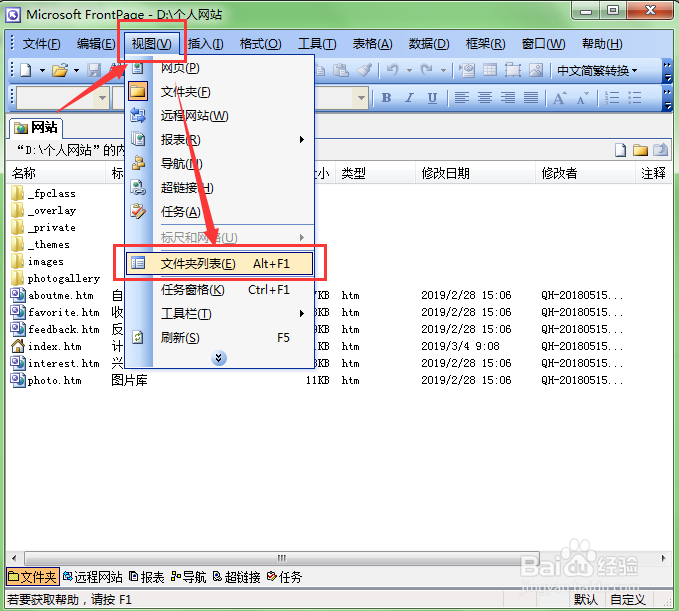The image size is (679, 611).
Task: Click the Save disk toolbar icon
Action: pyautogui.click(x=94, y=70)
